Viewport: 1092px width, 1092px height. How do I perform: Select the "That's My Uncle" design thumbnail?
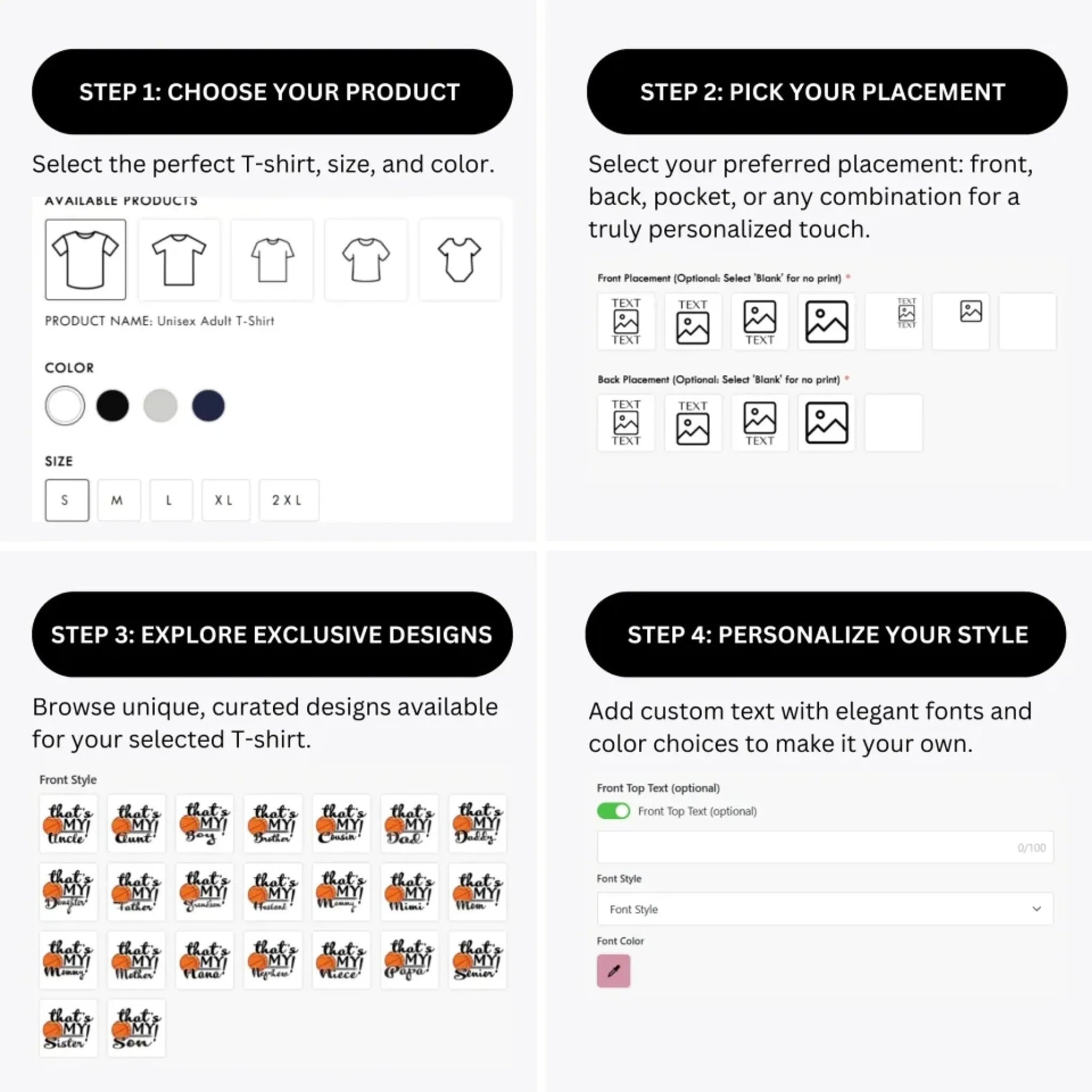(x=68, y=823)
